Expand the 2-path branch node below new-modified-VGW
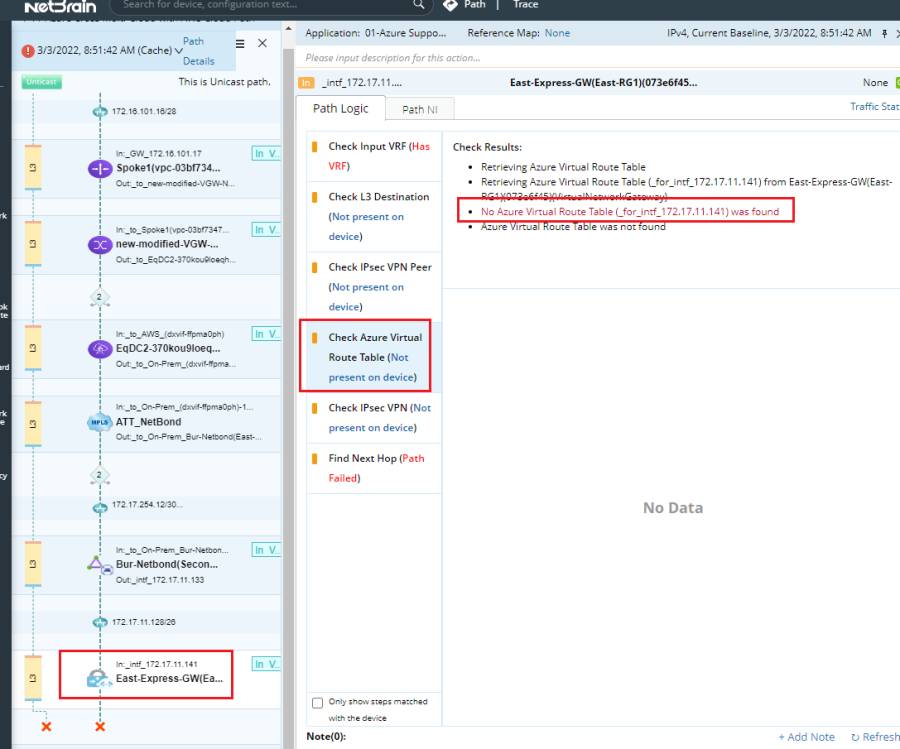 coord(99,297)
